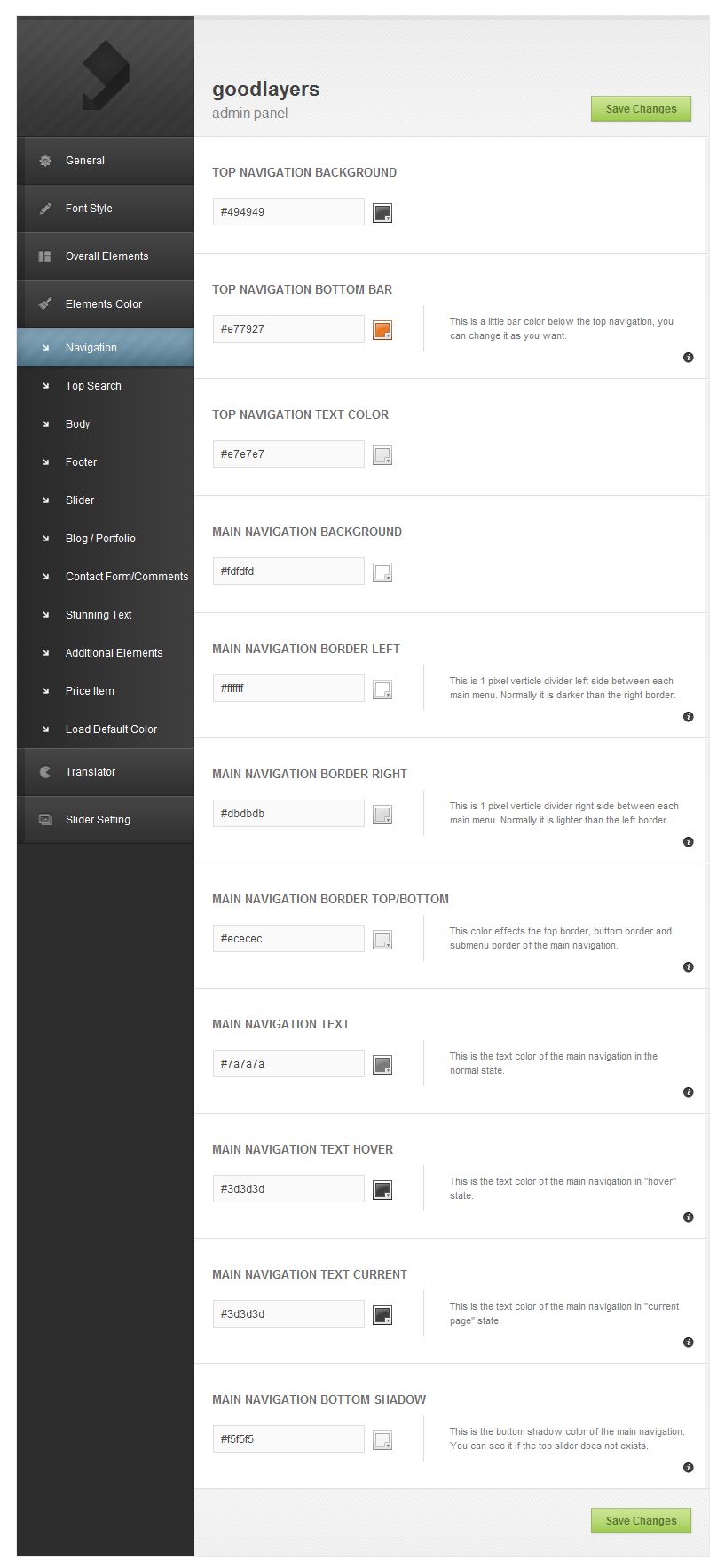Click Main Navigation Text Current hex input
Viewport: 725px width, 1568px height.
(288, 1314)
